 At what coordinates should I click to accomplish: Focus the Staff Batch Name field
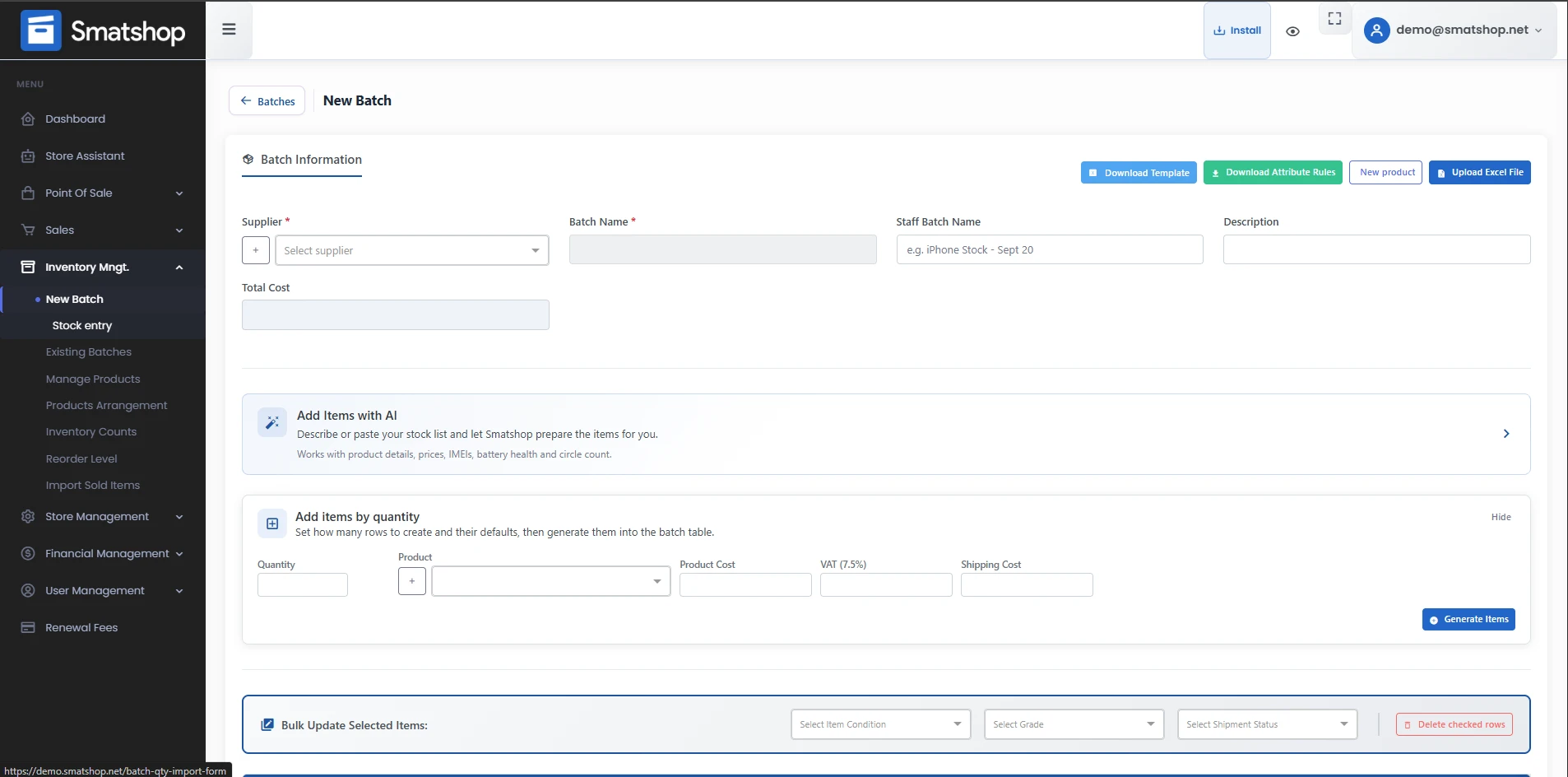(1050, 249)
